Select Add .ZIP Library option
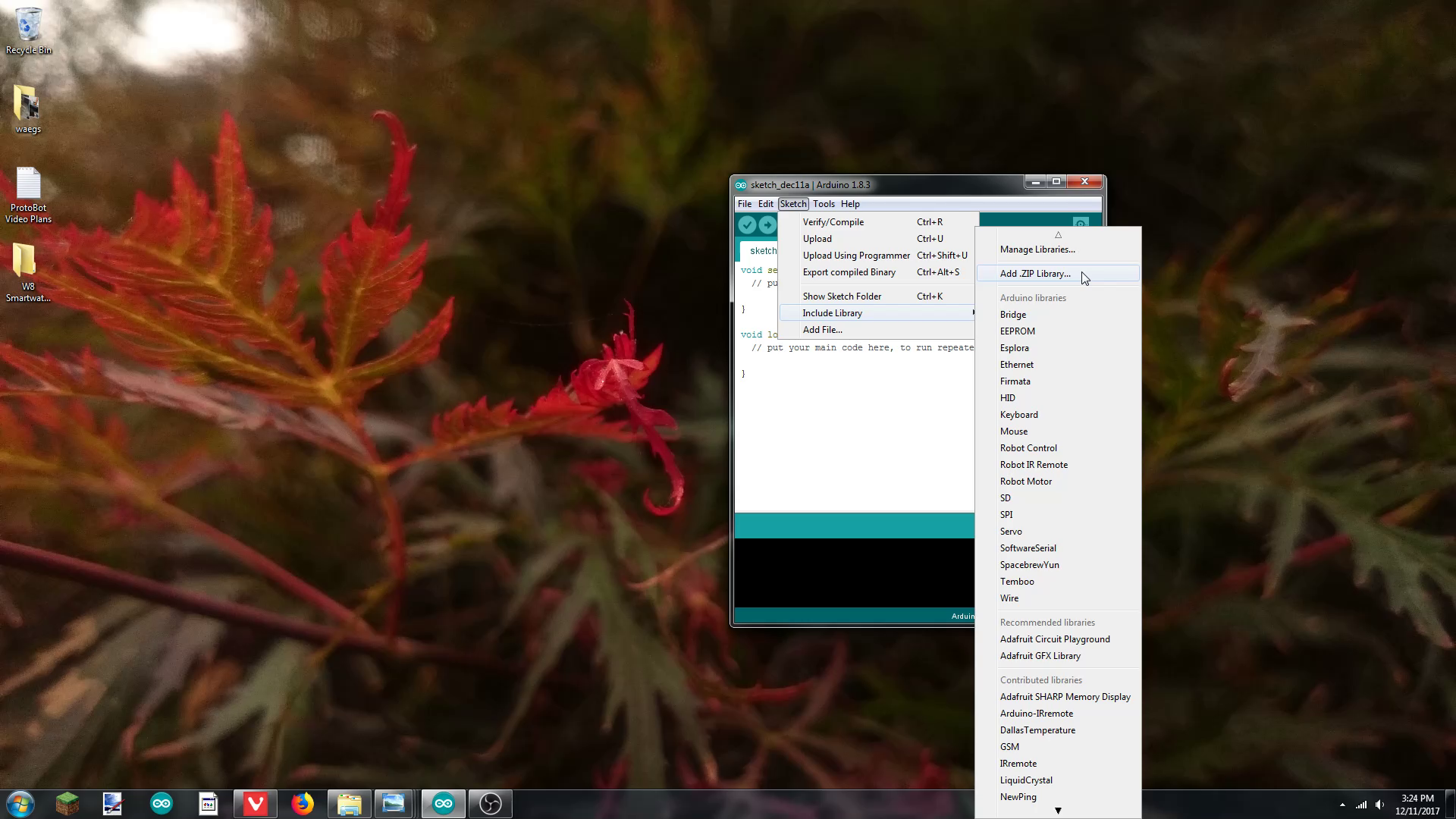This screenshot has height=819, width=1456. pyautogui.click(x=1035, y=274)
